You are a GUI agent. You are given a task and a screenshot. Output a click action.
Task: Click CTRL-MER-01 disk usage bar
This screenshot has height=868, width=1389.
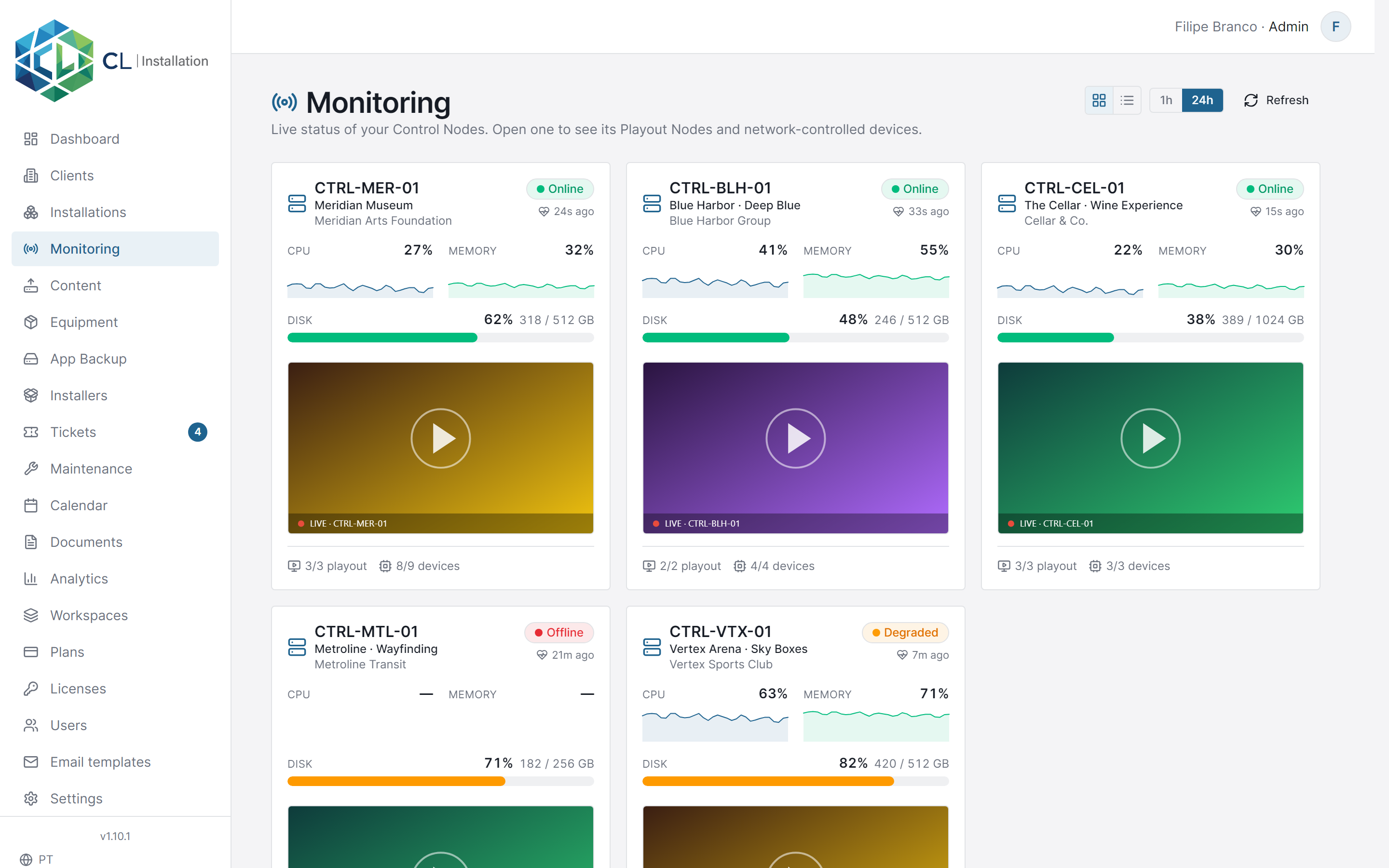[440, 338]
